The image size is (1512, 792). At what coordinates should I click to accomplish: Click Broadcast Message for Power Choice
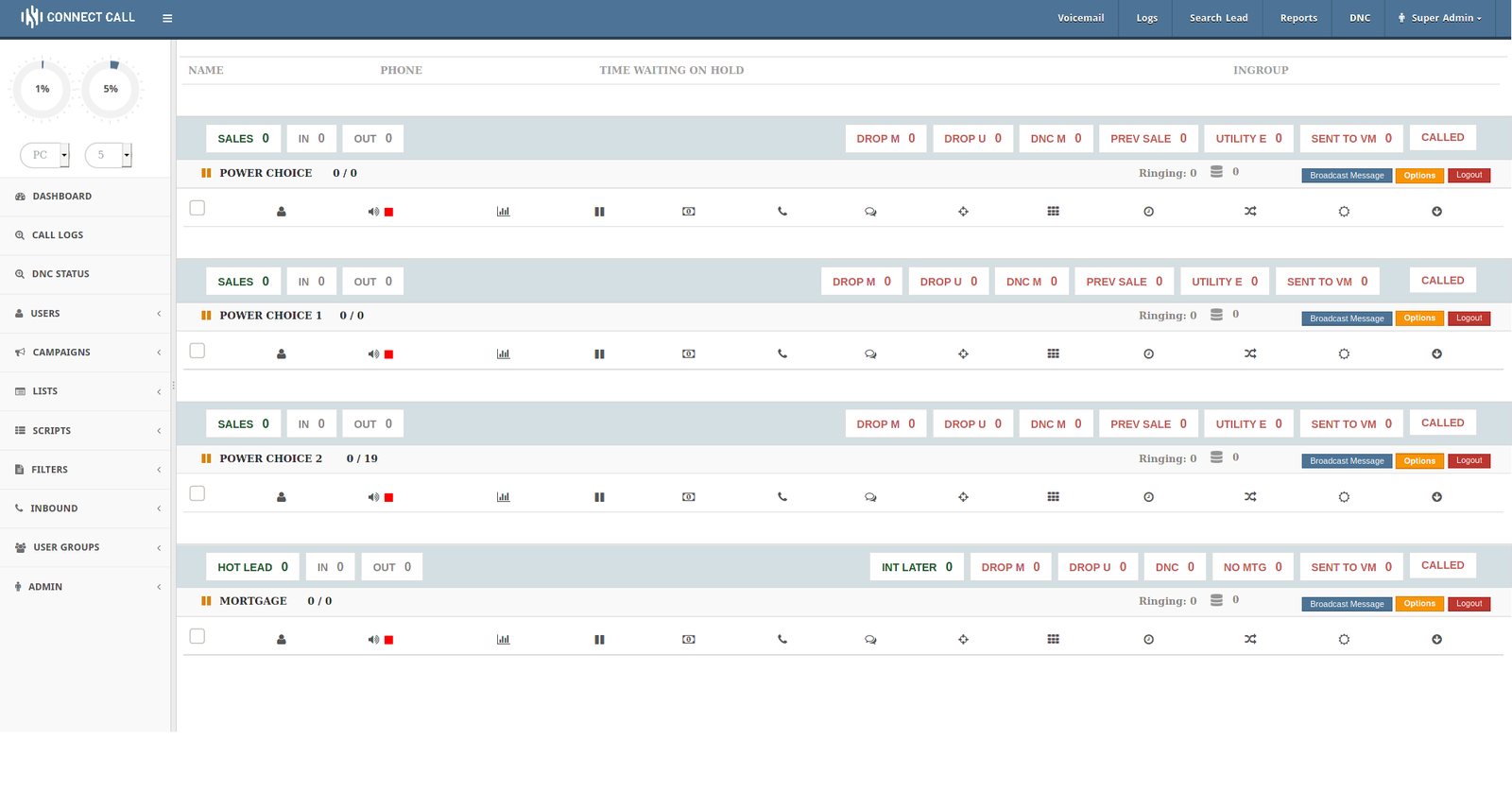point(1346,176)
